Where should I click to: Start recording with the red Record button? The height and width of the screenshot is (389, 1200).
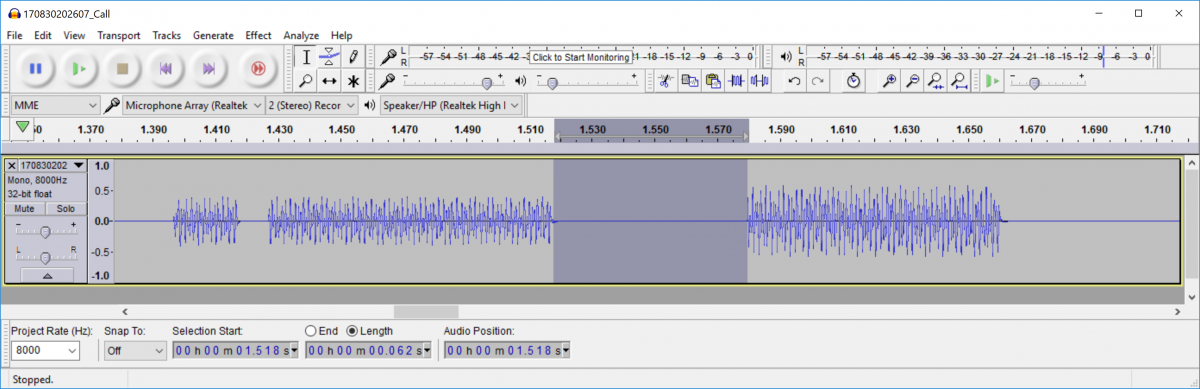(258, 69)
